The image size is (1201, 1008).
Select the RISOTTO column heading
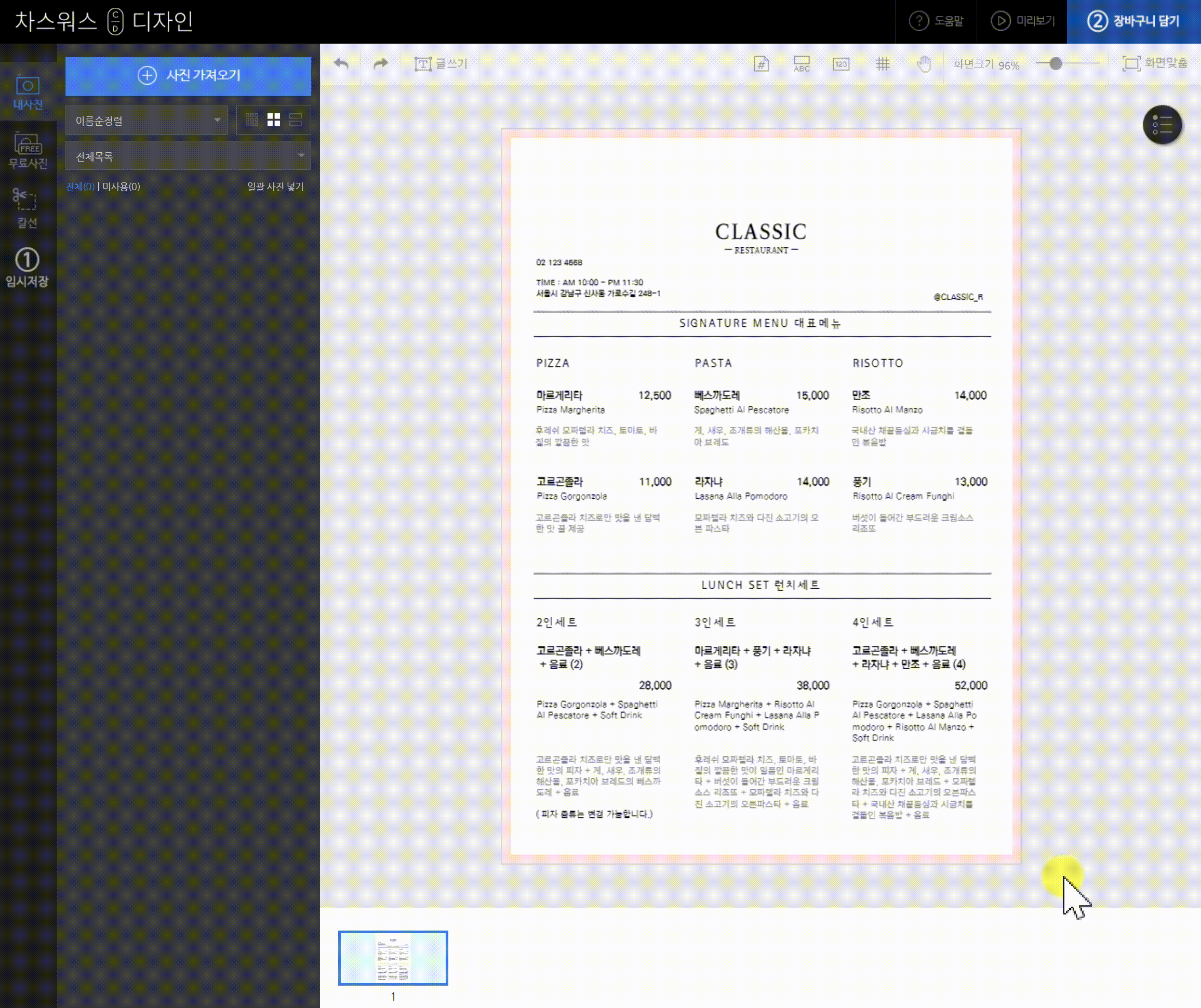[x=878, y=363]
